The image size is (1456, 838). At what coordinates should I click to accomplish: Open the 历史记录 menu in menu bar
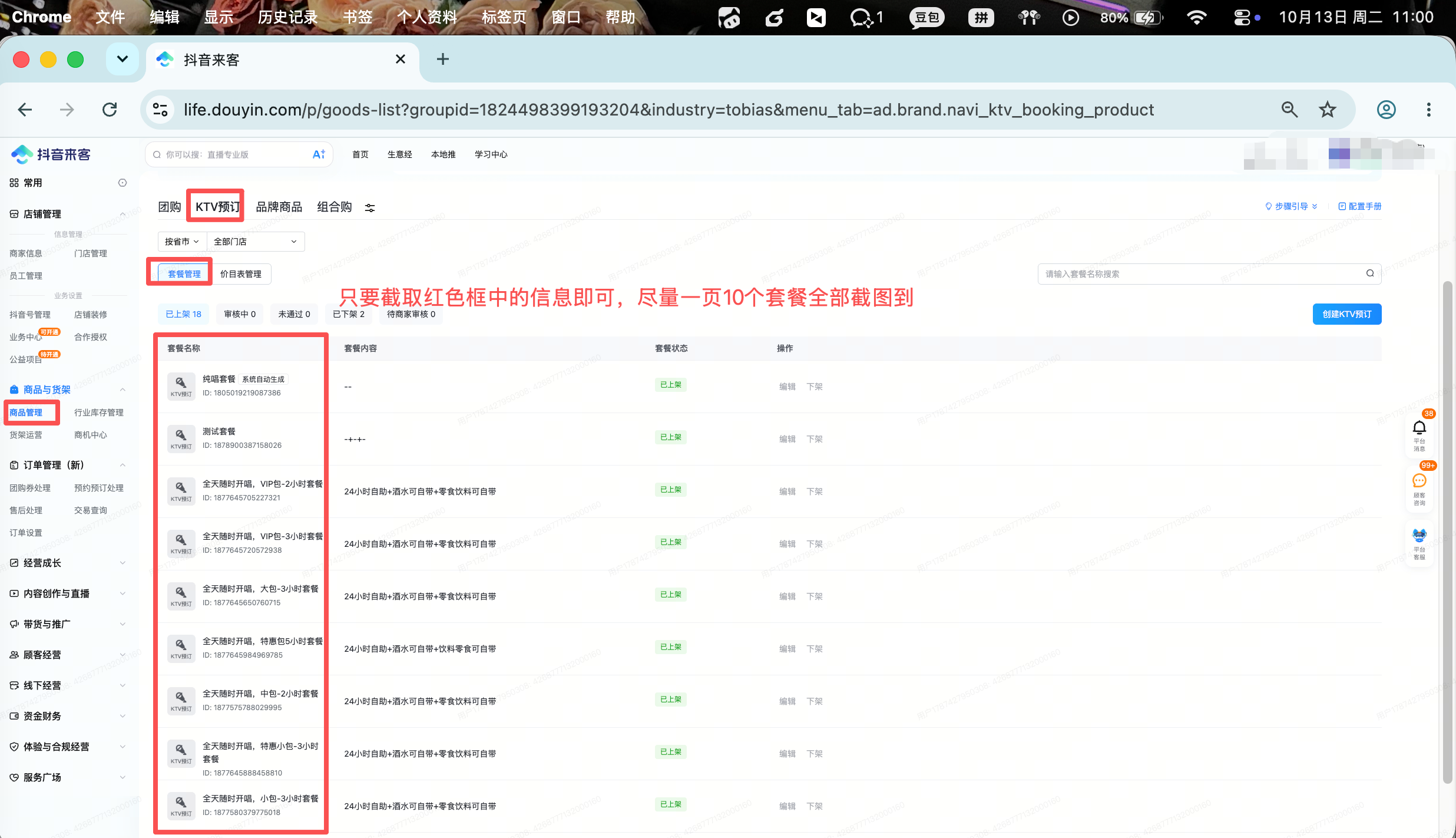(287, 17)
